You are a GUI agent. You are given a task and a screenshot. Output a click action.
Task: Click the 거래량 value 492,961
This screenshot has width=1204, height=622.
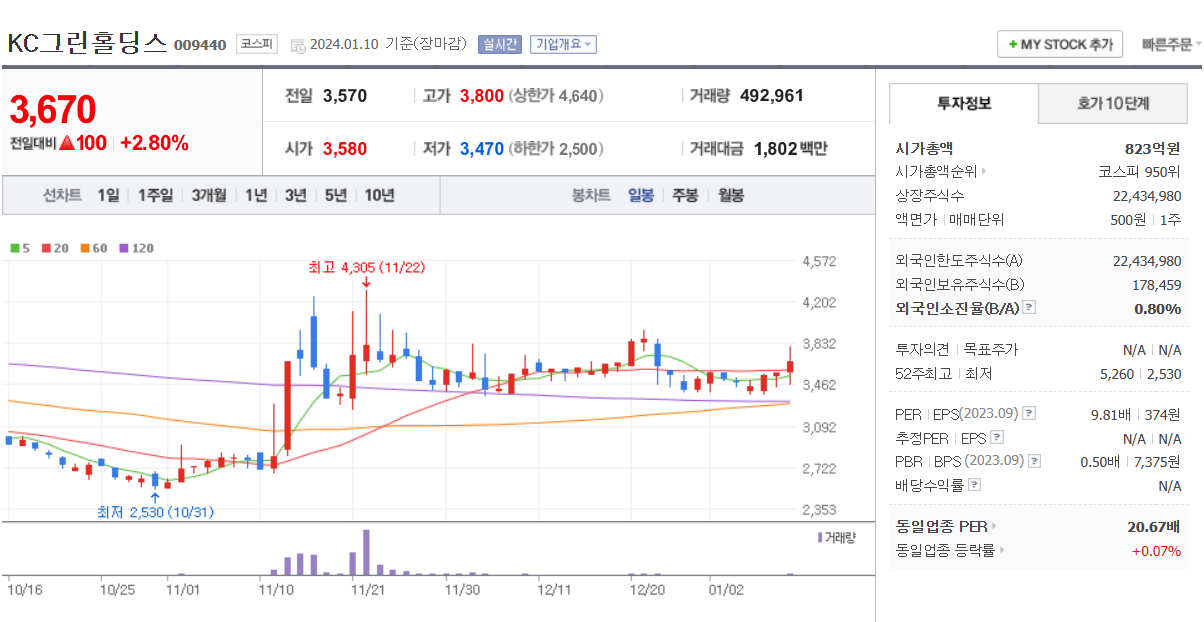[x=772, y=96]
